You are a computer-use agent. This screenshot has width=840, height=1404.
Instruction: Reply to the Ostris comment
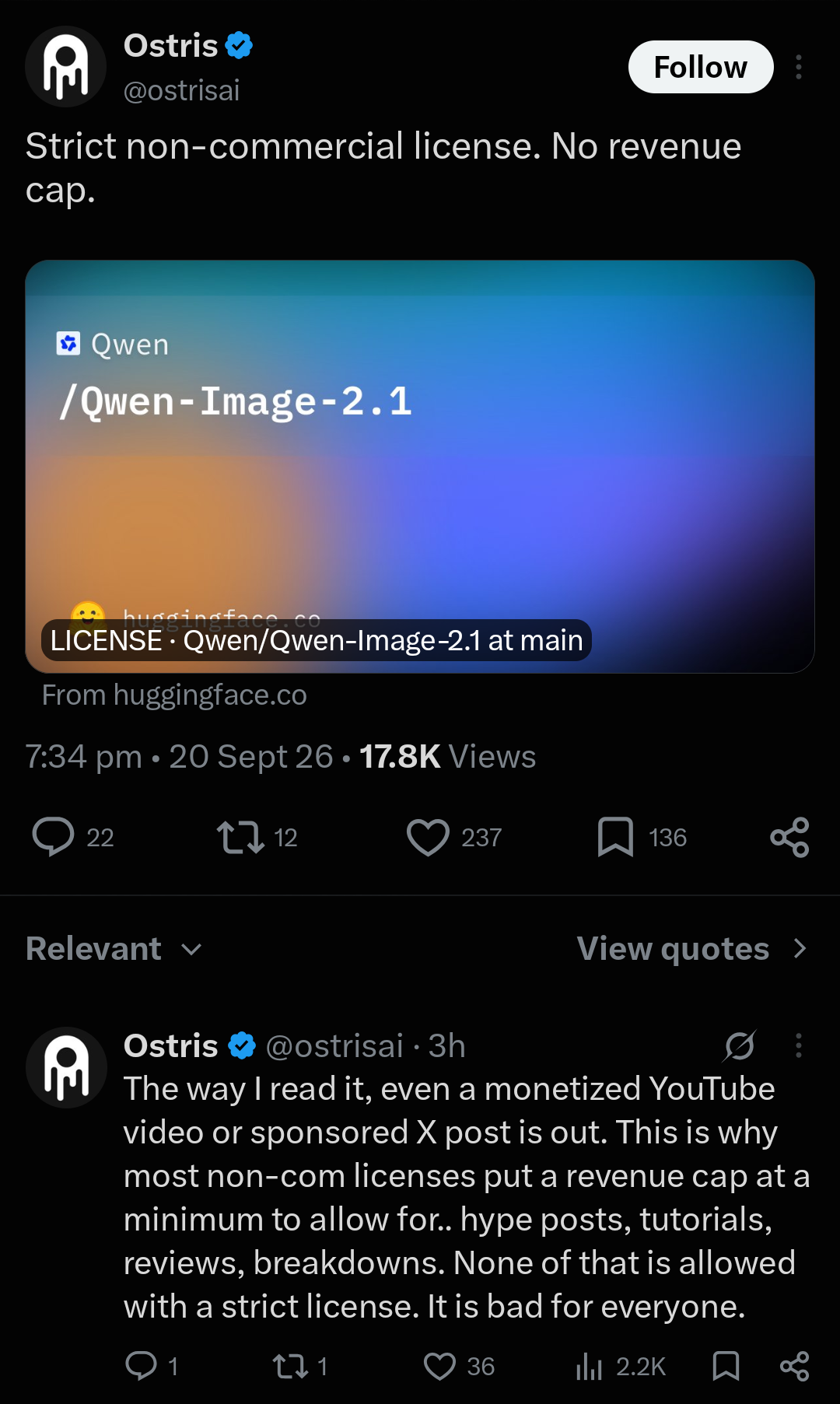point(141,1366)
